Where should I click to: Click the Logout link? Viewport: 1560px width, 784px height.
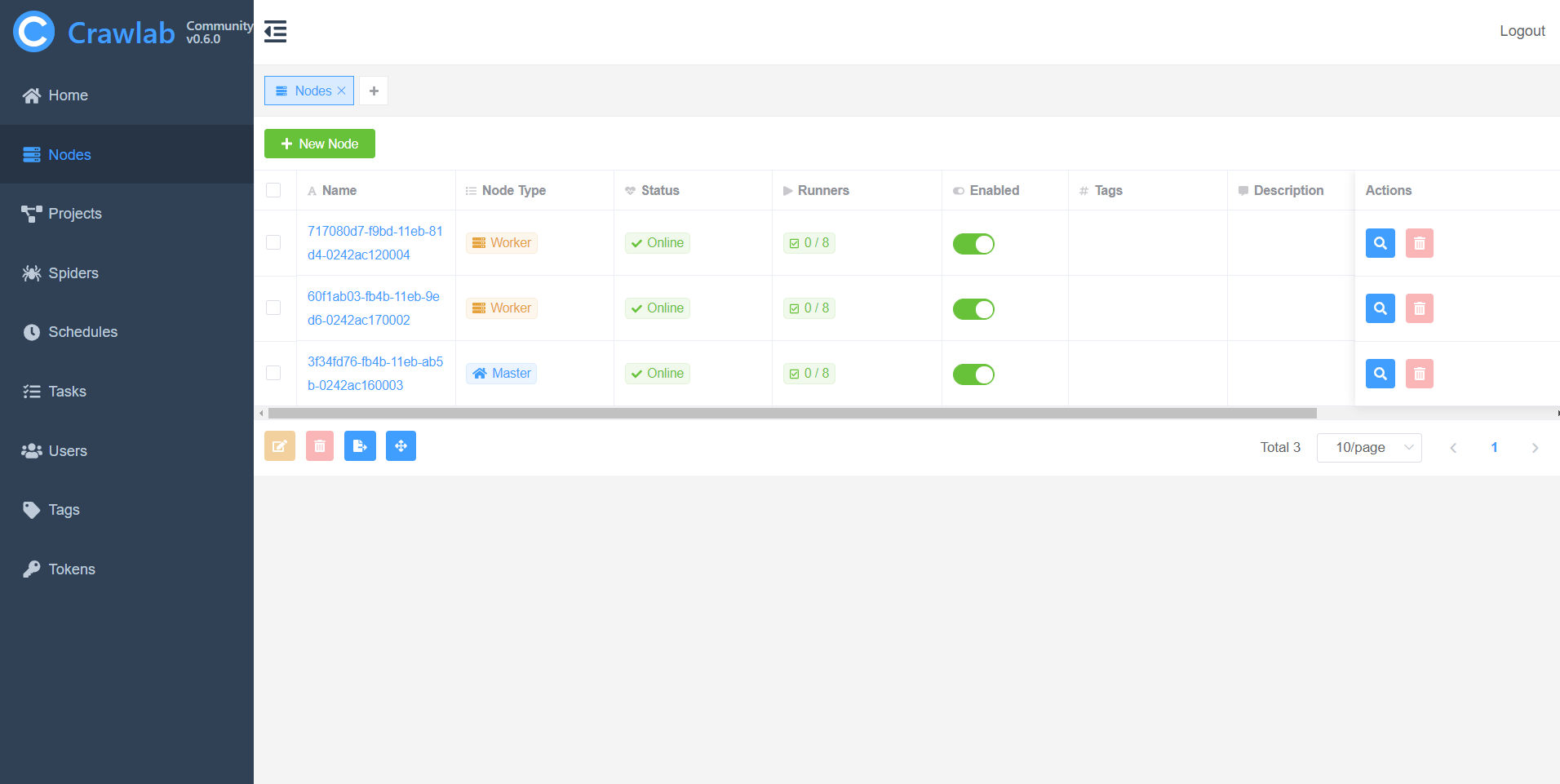pos(1522,30)
